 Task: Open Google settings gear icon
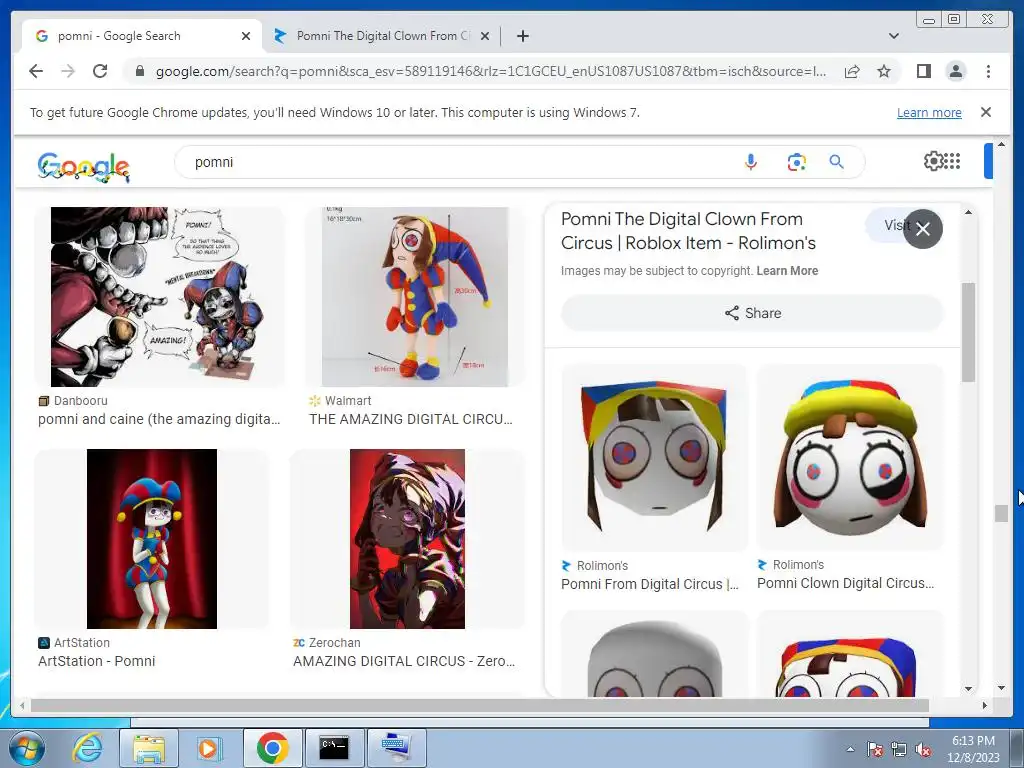pyautogui.click(x=933, y=161)
